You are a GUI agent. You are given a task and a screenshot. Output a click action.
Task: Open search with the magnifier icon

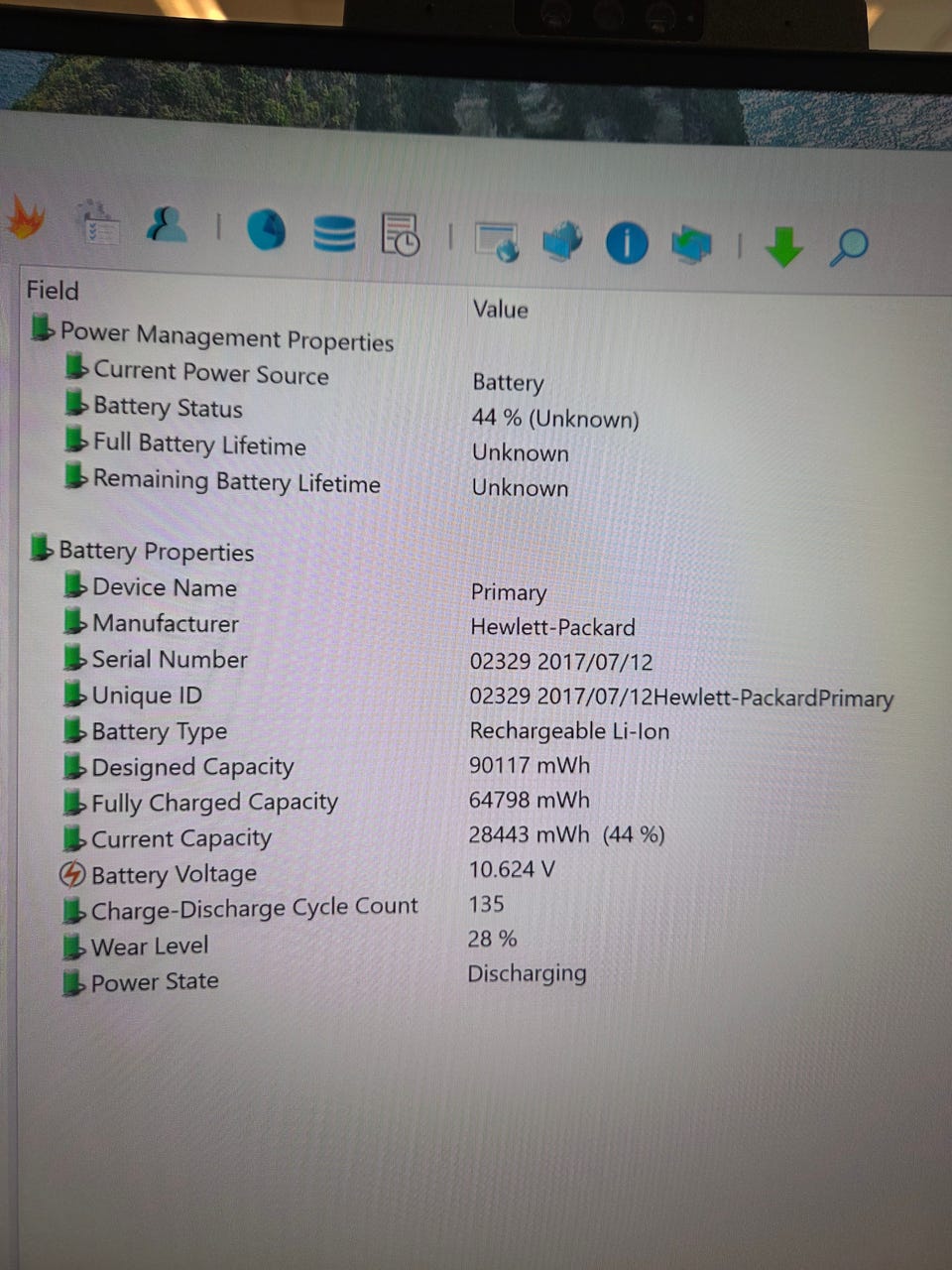(x=848, y=247)
